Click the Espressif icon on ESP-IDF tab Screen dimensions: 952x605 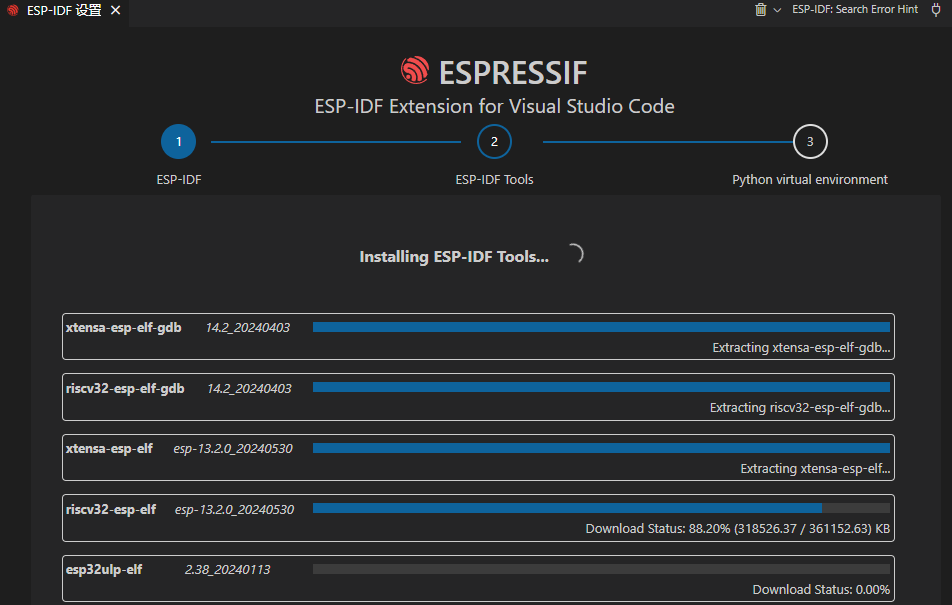(13, 10)
